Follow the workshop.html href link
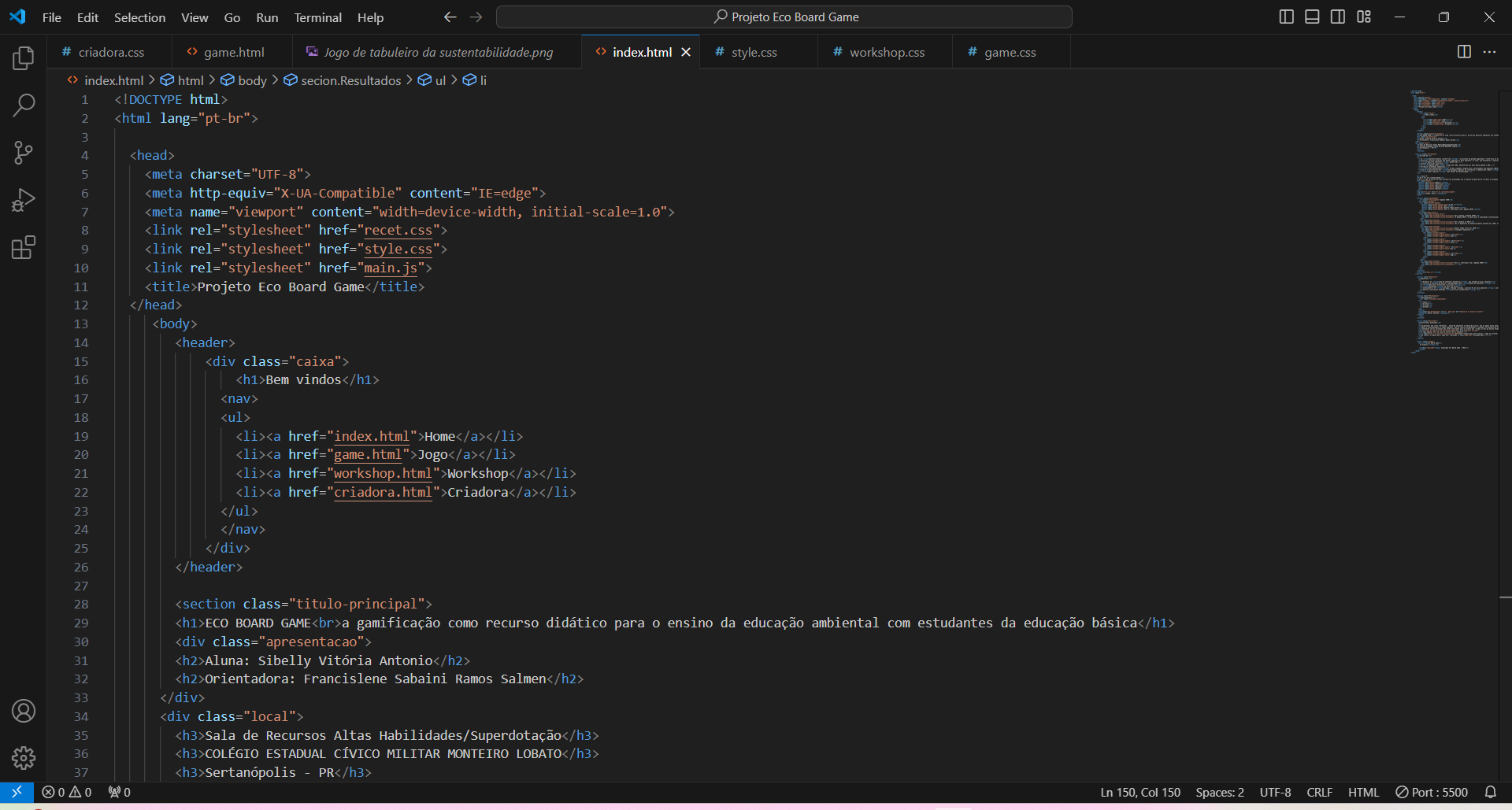 click(383, 473)
